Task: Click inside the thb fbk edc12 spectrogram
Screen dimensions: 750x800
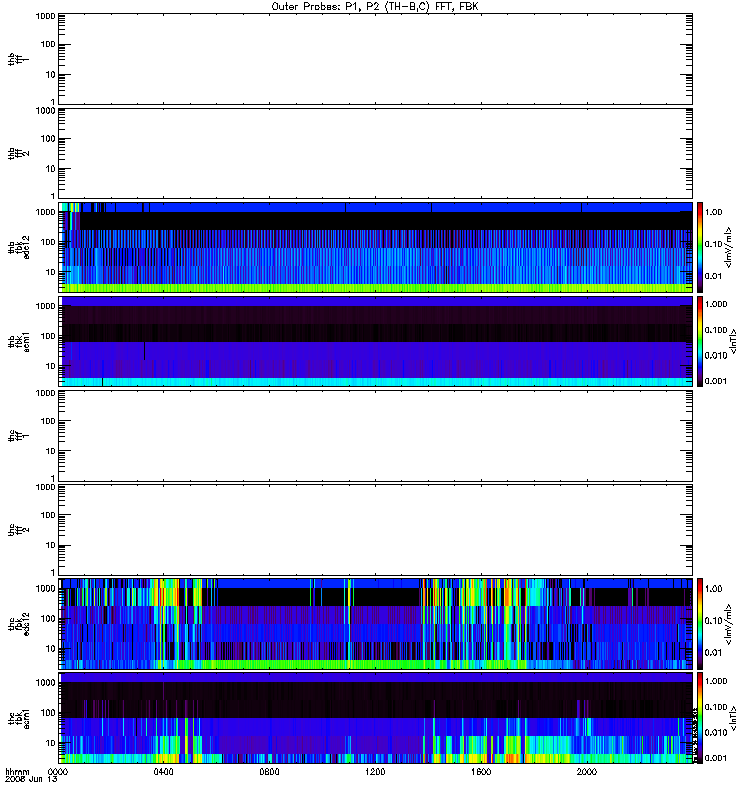Action: [x=375, y=247]
